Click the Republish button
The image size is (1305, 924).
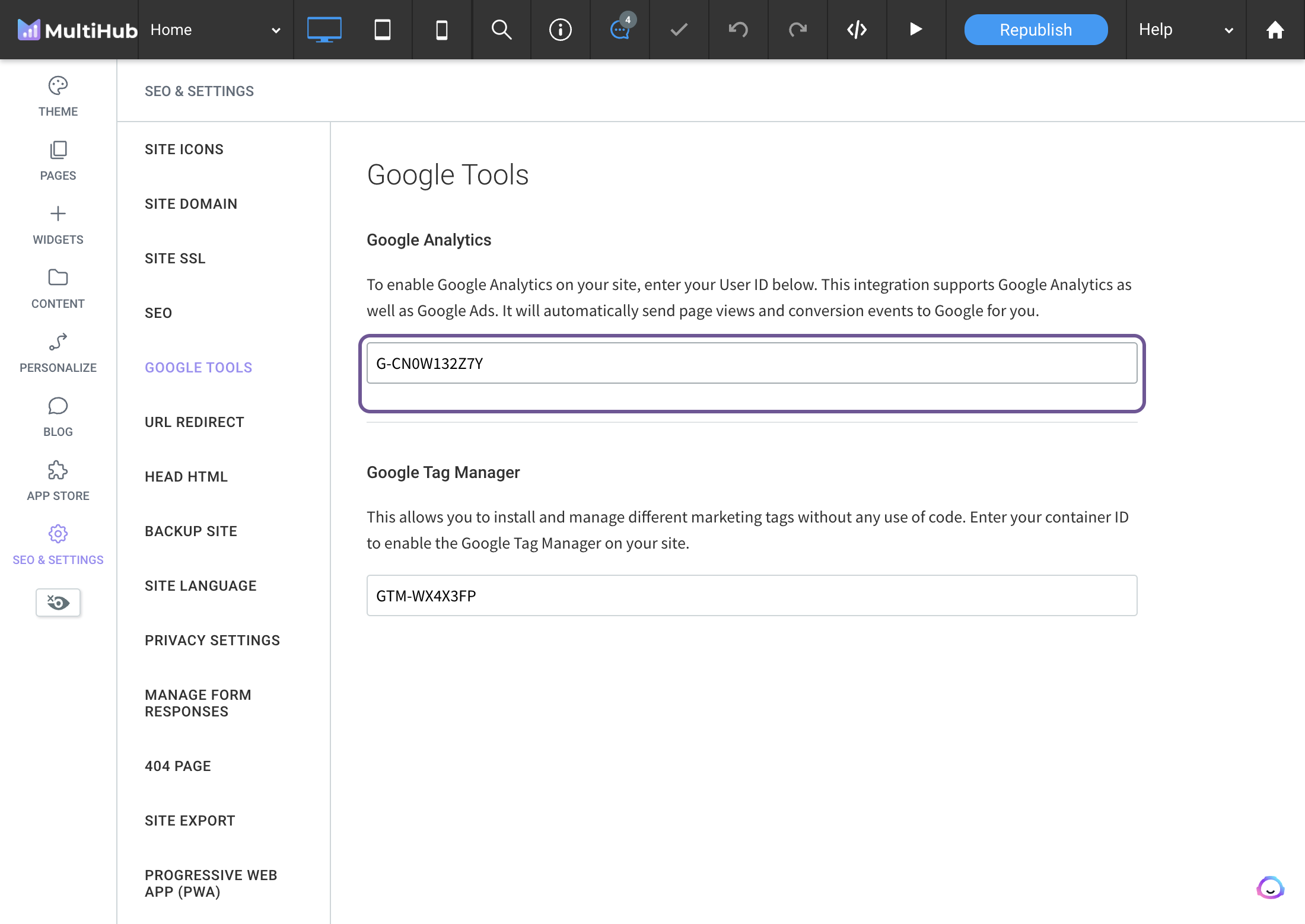(1036, 30)
